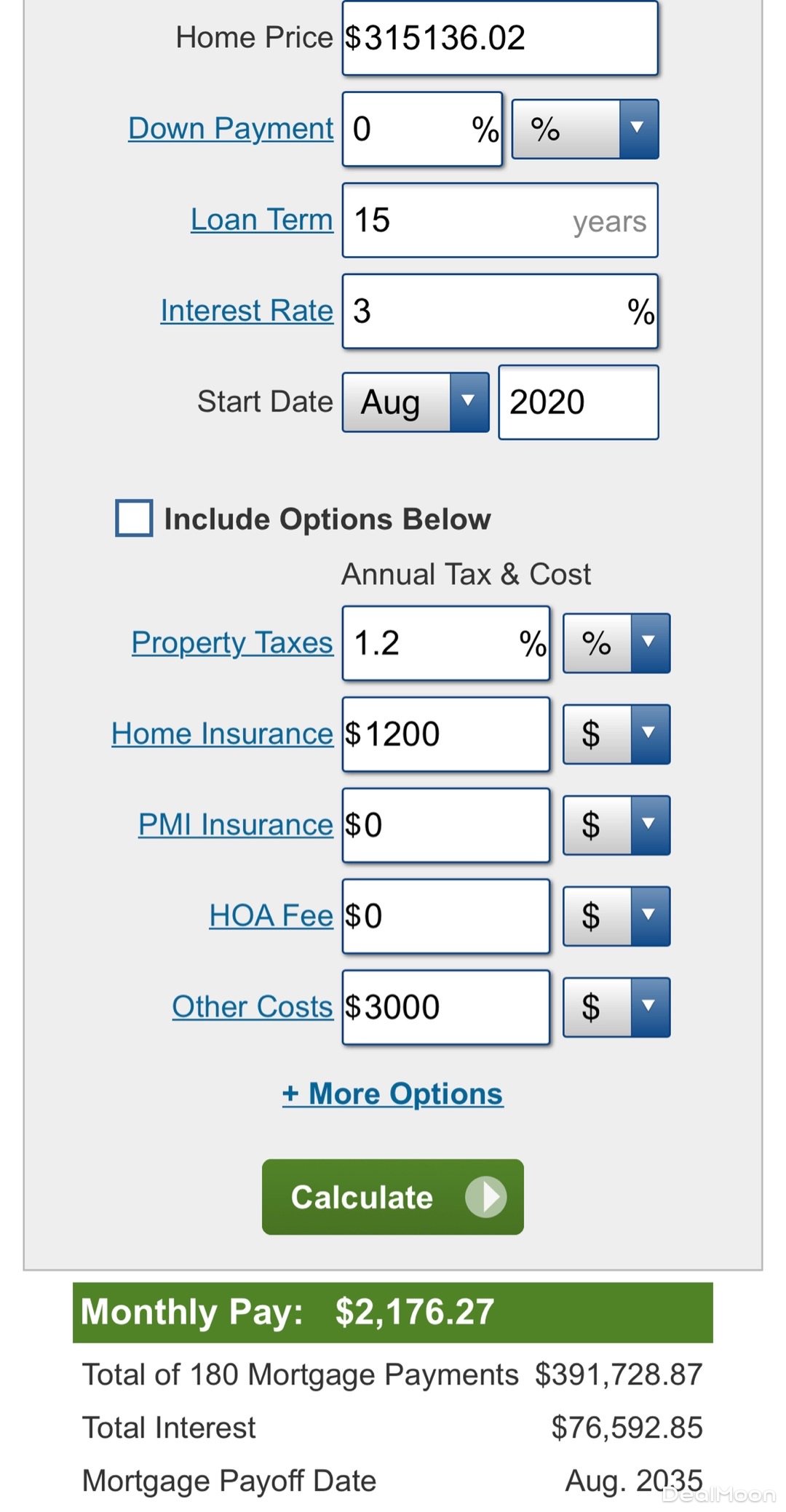This screenshot has width=786, height=1512.
Task: Click the Home Insurance link
Action: point(222,733)
